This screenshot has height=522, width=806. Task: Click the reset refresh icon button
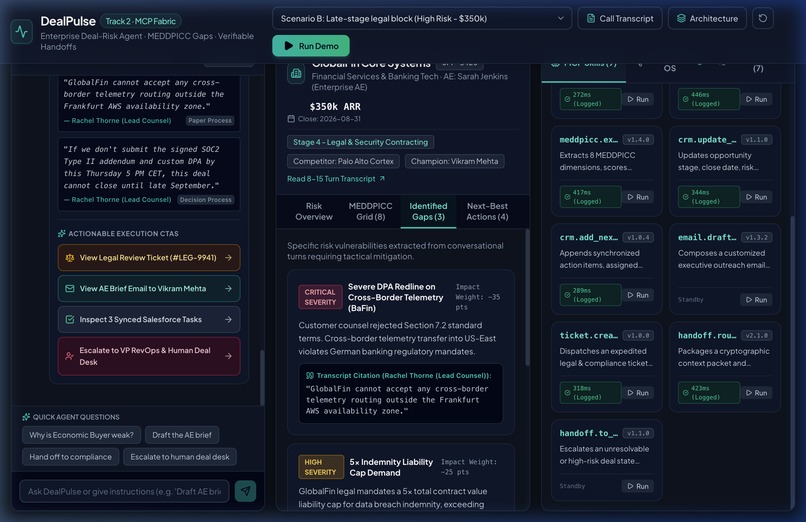pos(763,18)
